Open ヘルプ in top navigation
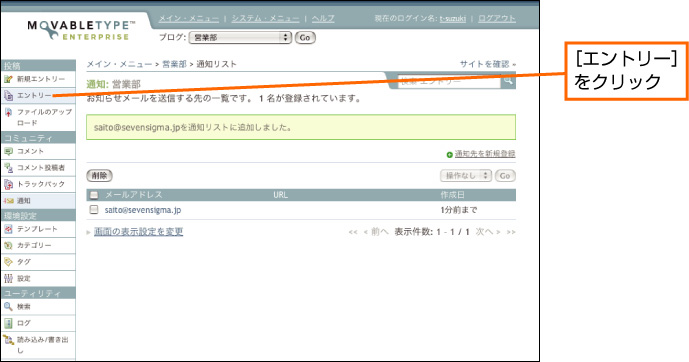 [x=323, y=18]
